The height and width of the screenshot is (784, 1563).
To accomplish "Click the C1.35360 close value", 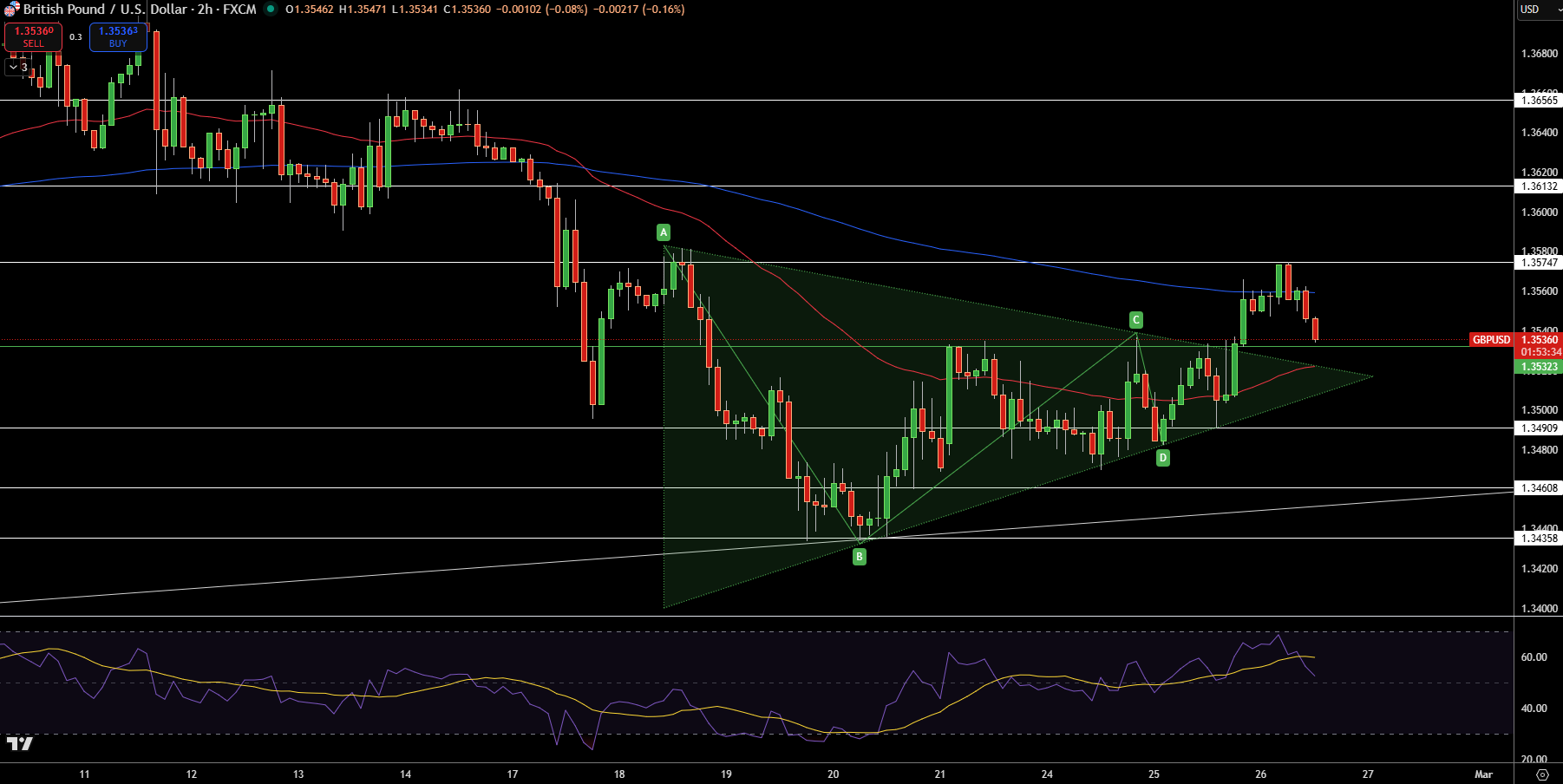I will 467,10.
